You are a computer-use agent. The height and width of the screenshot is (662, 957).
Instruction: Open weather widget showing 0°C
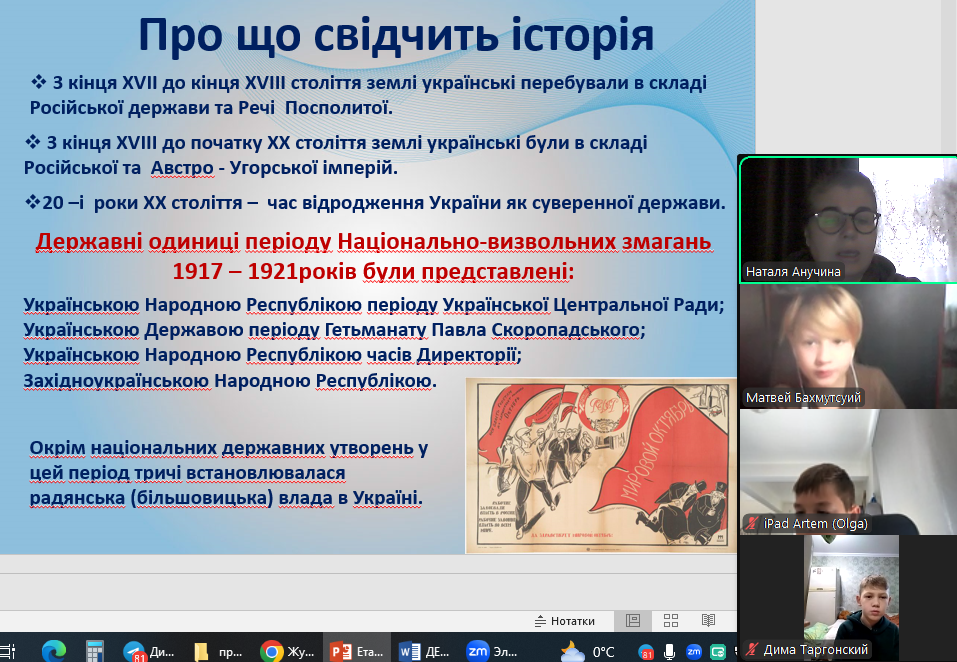pyautogui.click(x=587, y=652)
